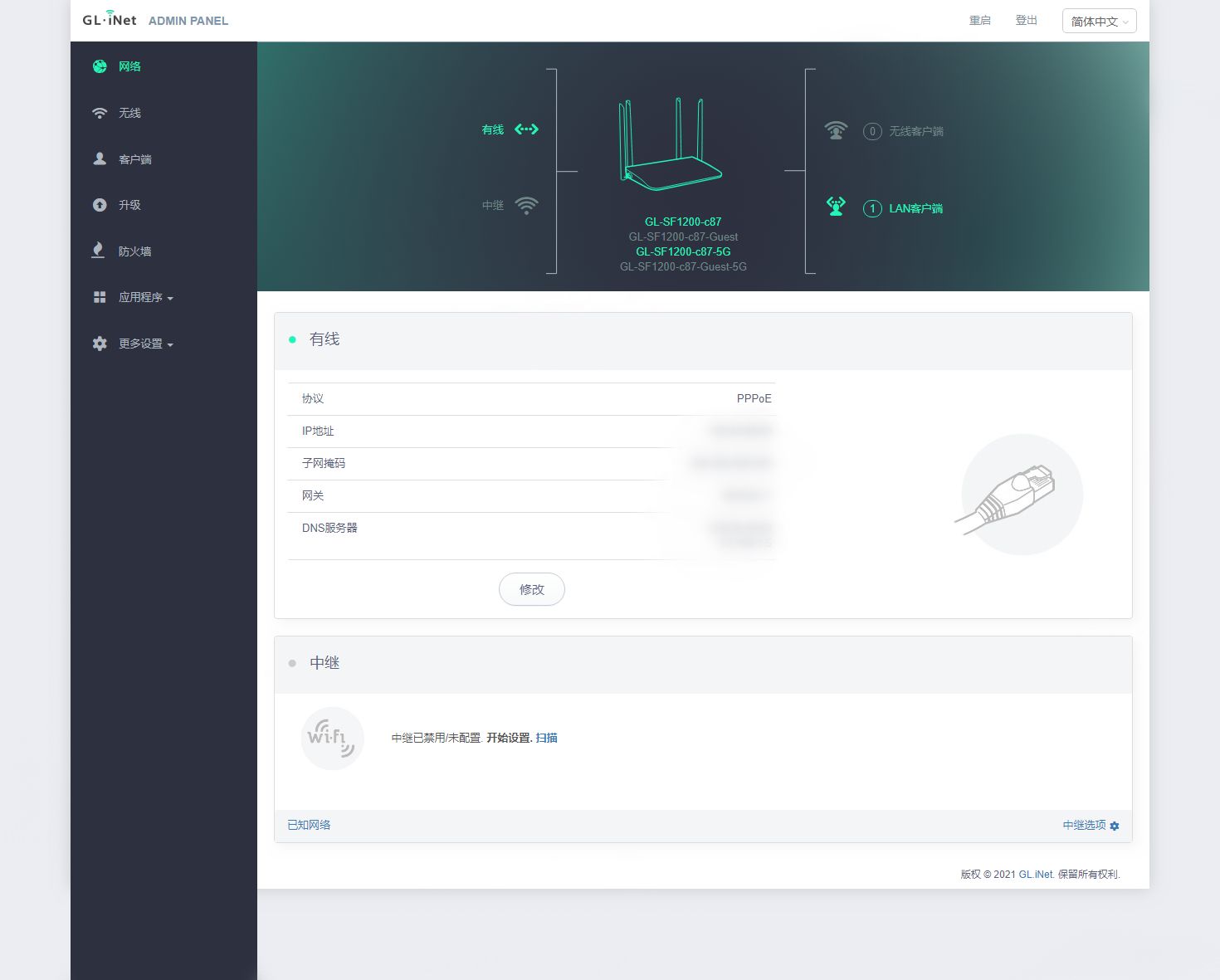The image size is (1220, 980).
Task: Open the 简体中文 language dropdown
Action: 1099,22
